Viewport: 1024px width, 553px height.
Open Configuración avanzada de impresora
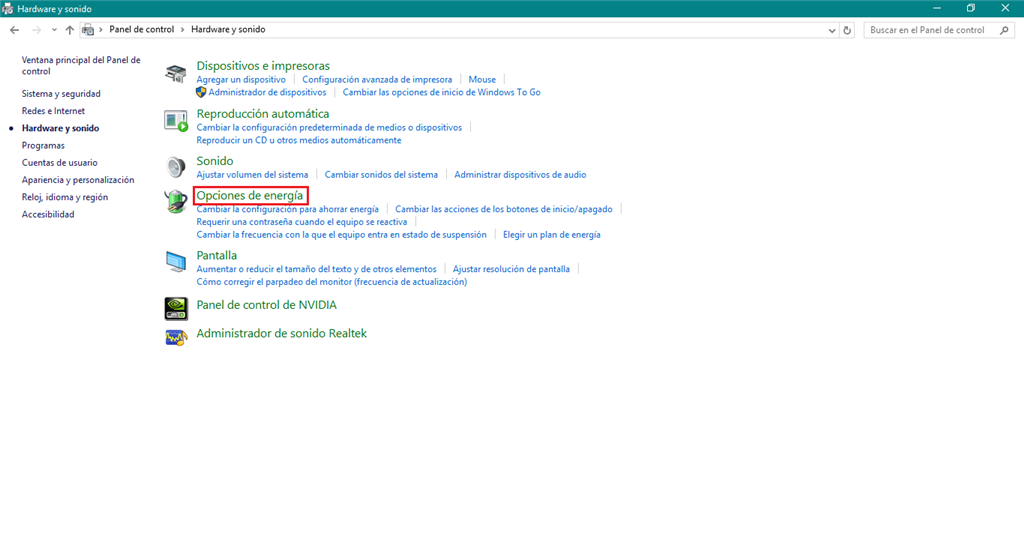377,80
